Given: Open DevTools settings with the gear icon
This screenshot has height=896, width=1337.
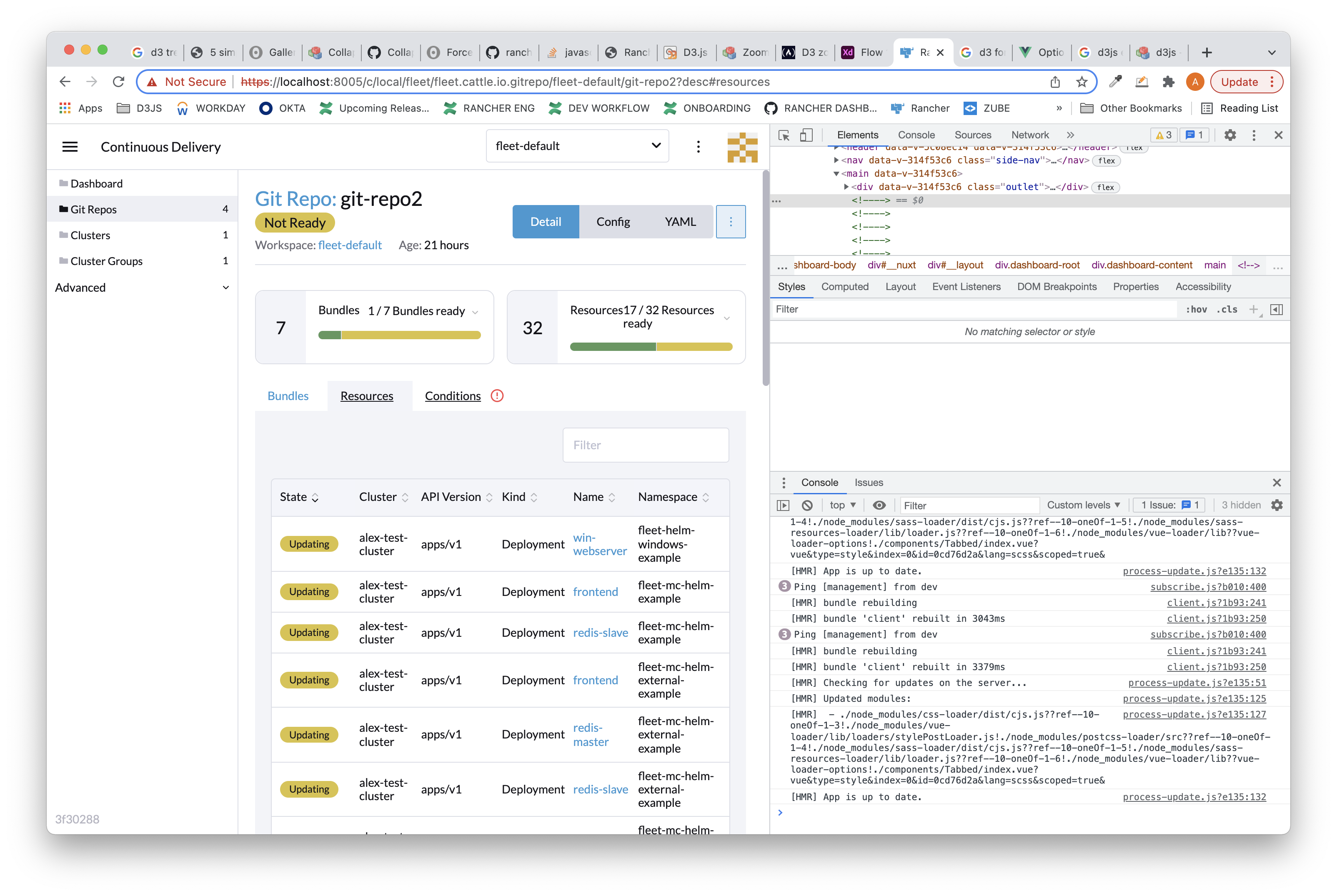Looking at the screenshot, I should click(x=1230, y=135).
